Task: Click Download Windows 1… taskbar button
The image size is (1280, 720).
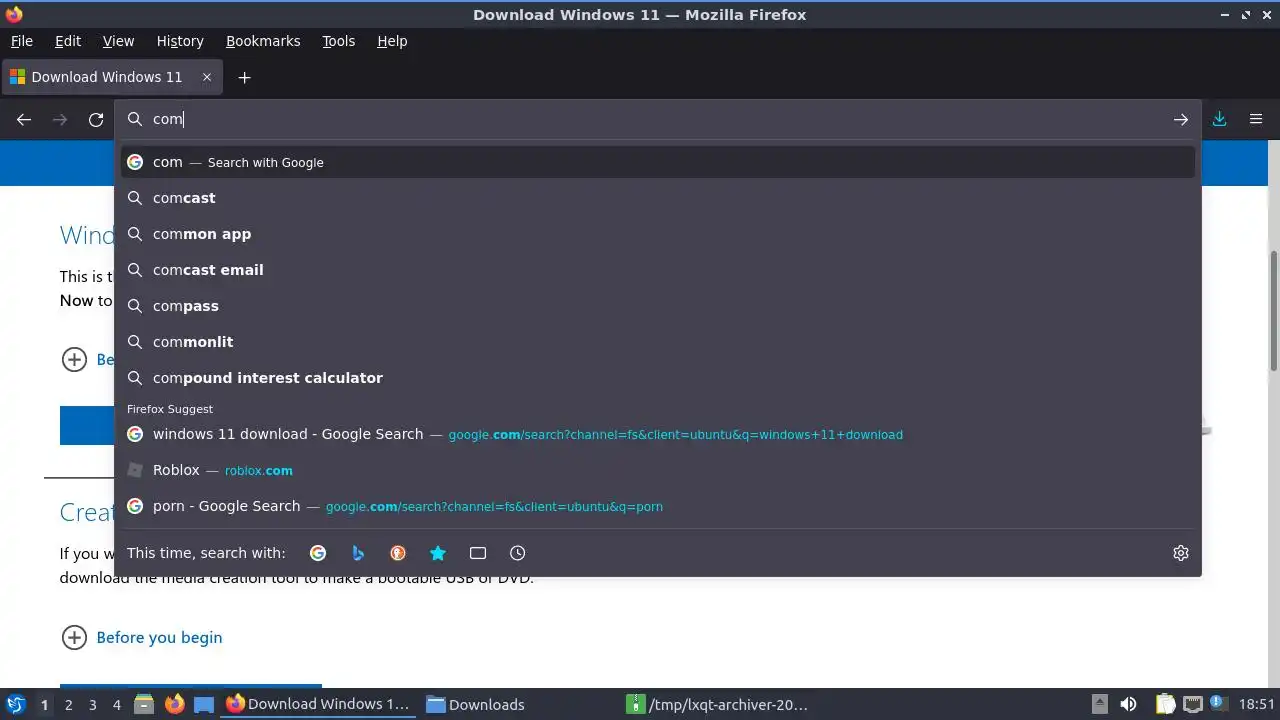Action: pos(318,704)
